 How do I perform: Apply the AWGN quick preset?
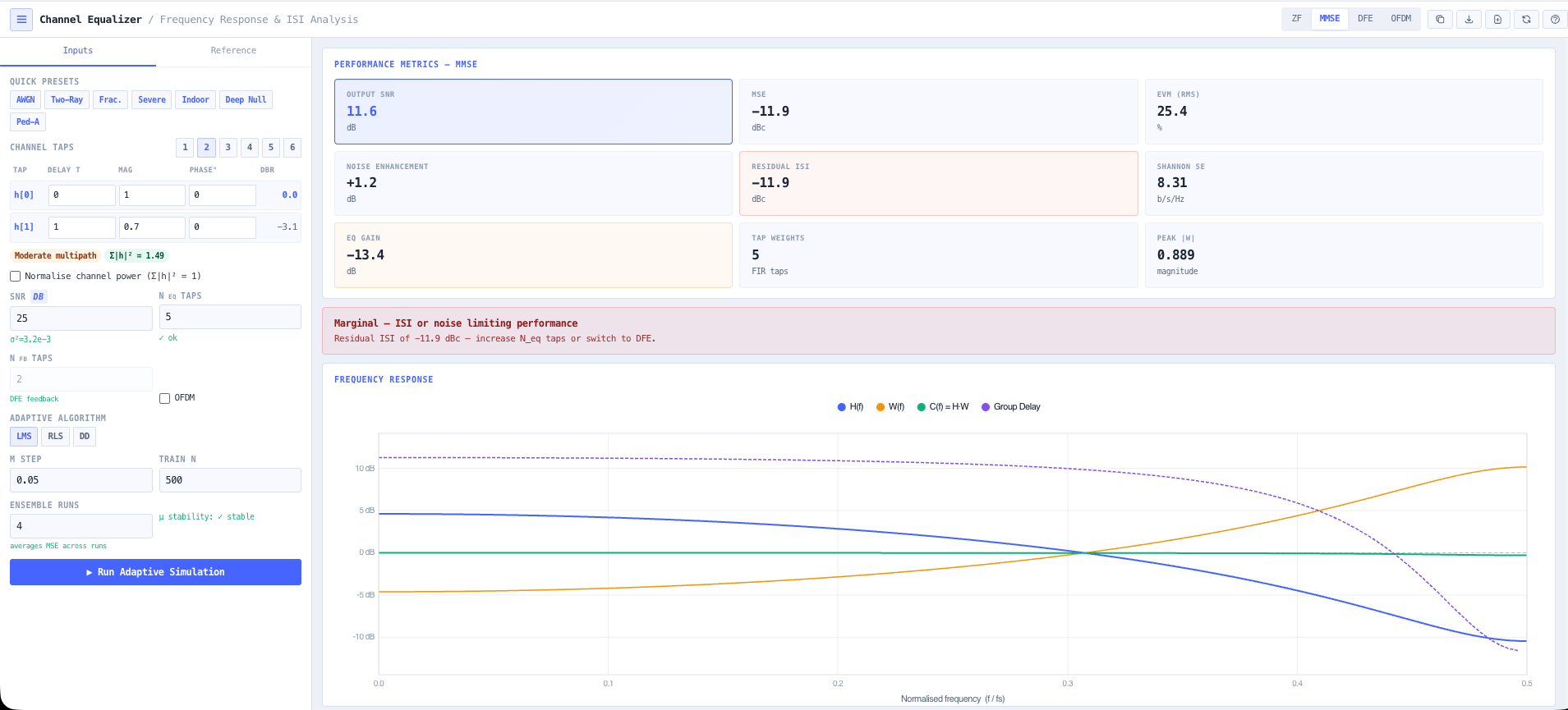25,100
